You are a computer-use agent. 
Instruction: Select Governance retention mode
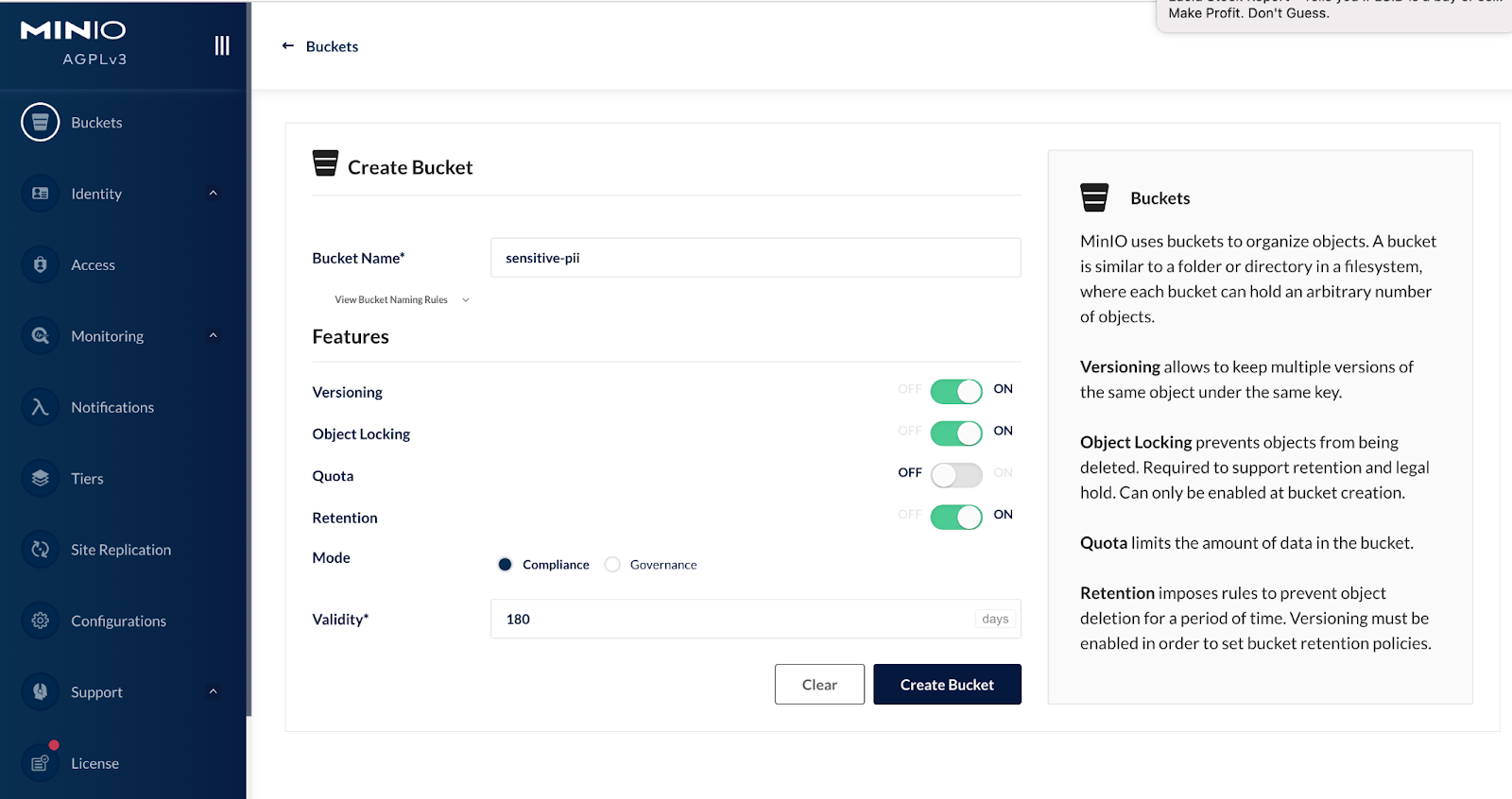point(613,565)
